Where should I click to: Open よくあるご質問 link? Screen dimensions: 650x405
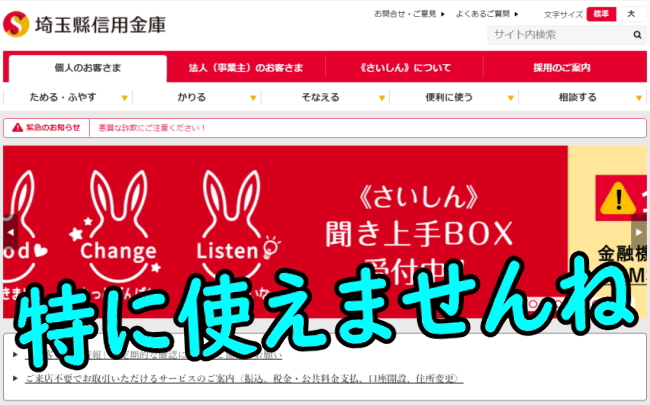tap(483, 14)
